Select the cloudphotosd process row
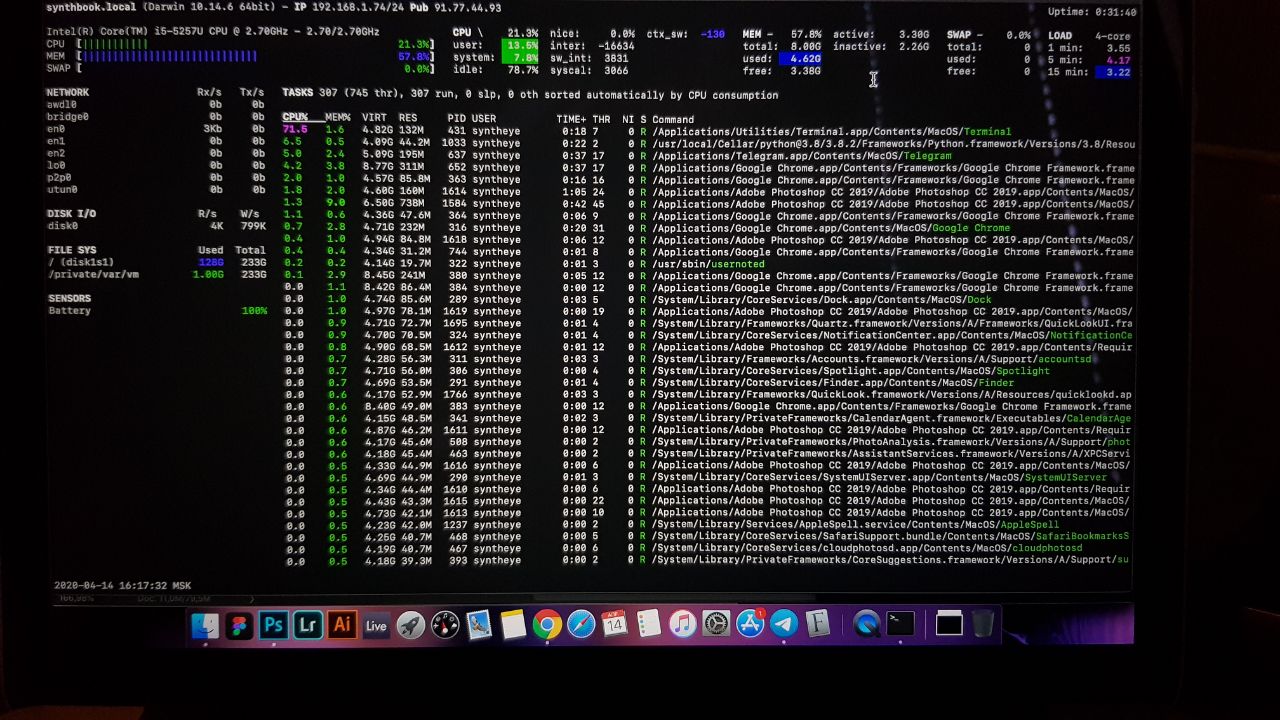The height and width of the screenshot is (720, 1280). click(708, 548)
